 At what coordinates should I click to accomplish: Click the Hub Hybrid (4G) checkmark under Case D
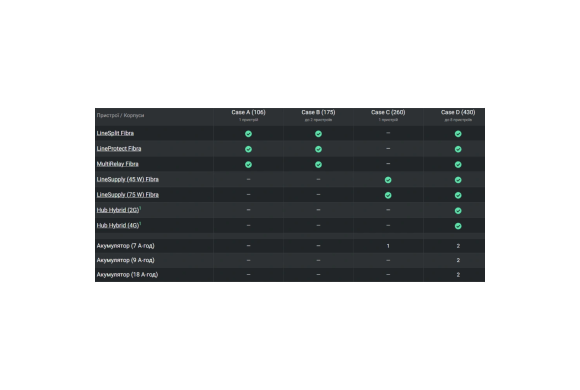click(458, 226)
